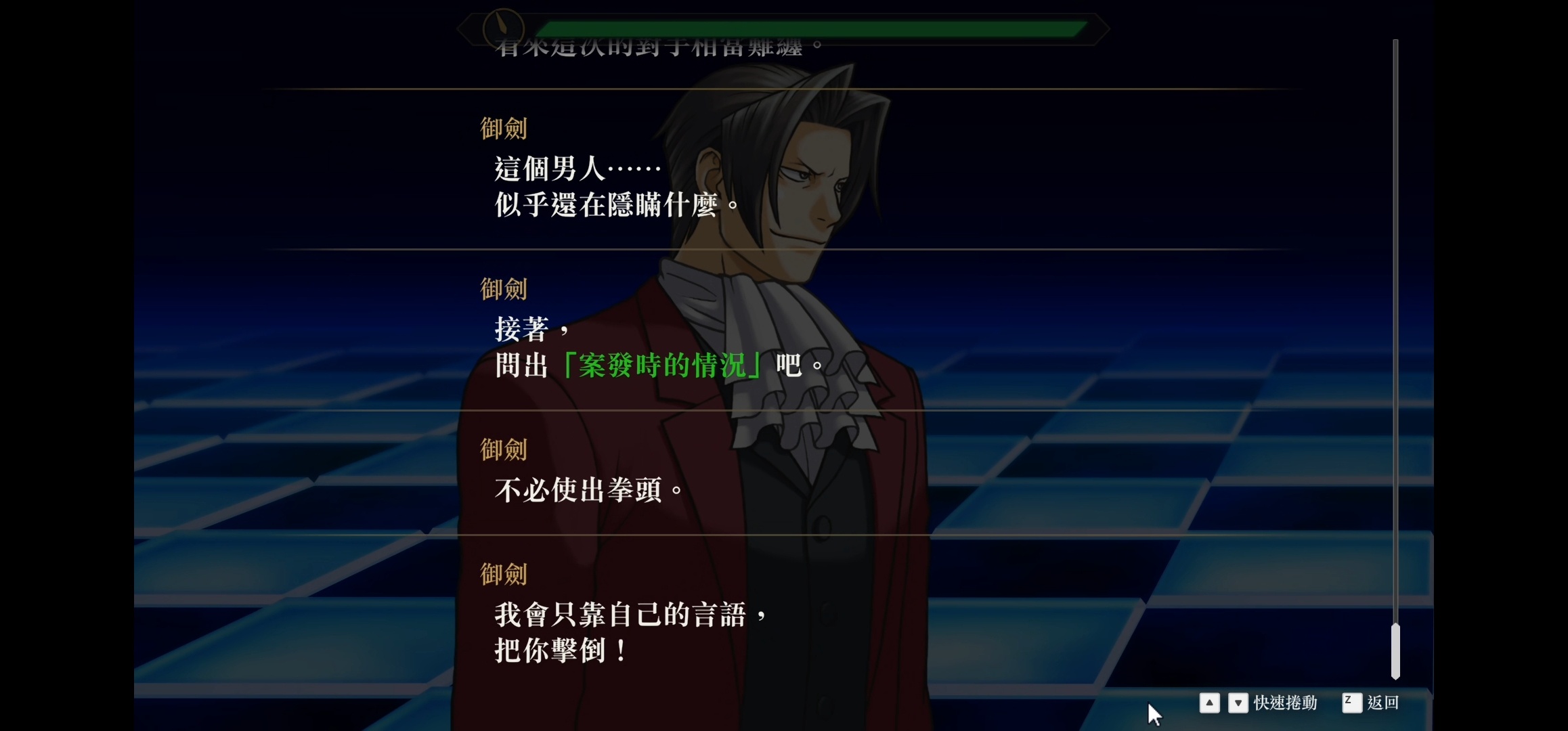The height and width of the screenshot is (731, 1568).
Task: Click the 御劍 label above 不必使出拳頭
Action: point(504,449)
